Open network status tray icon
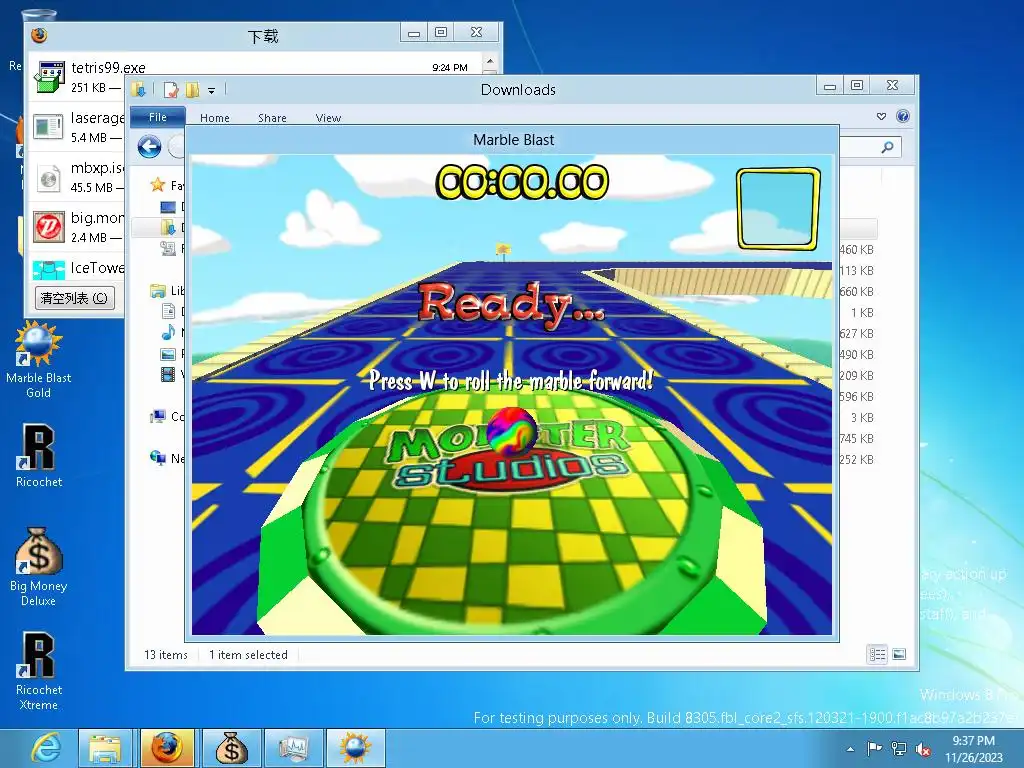 pos(899,749)
